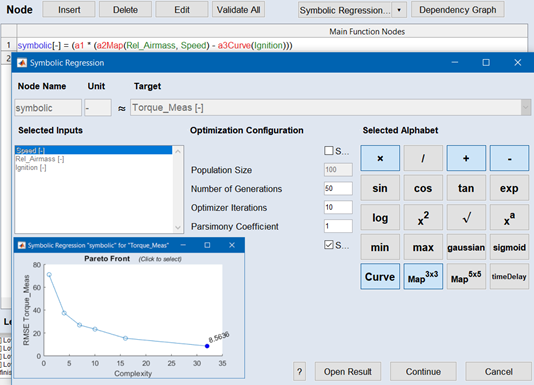
Task: Click the Insert node button
Action: (x=69, y=10)
